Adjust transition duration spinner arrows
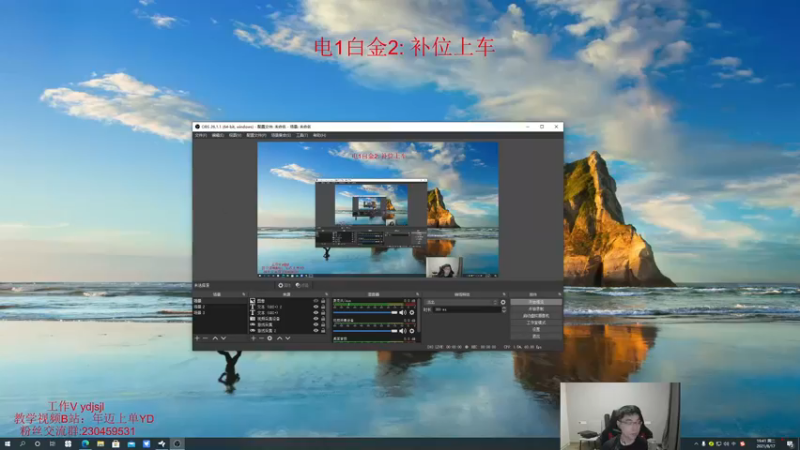 pos(504,309)
